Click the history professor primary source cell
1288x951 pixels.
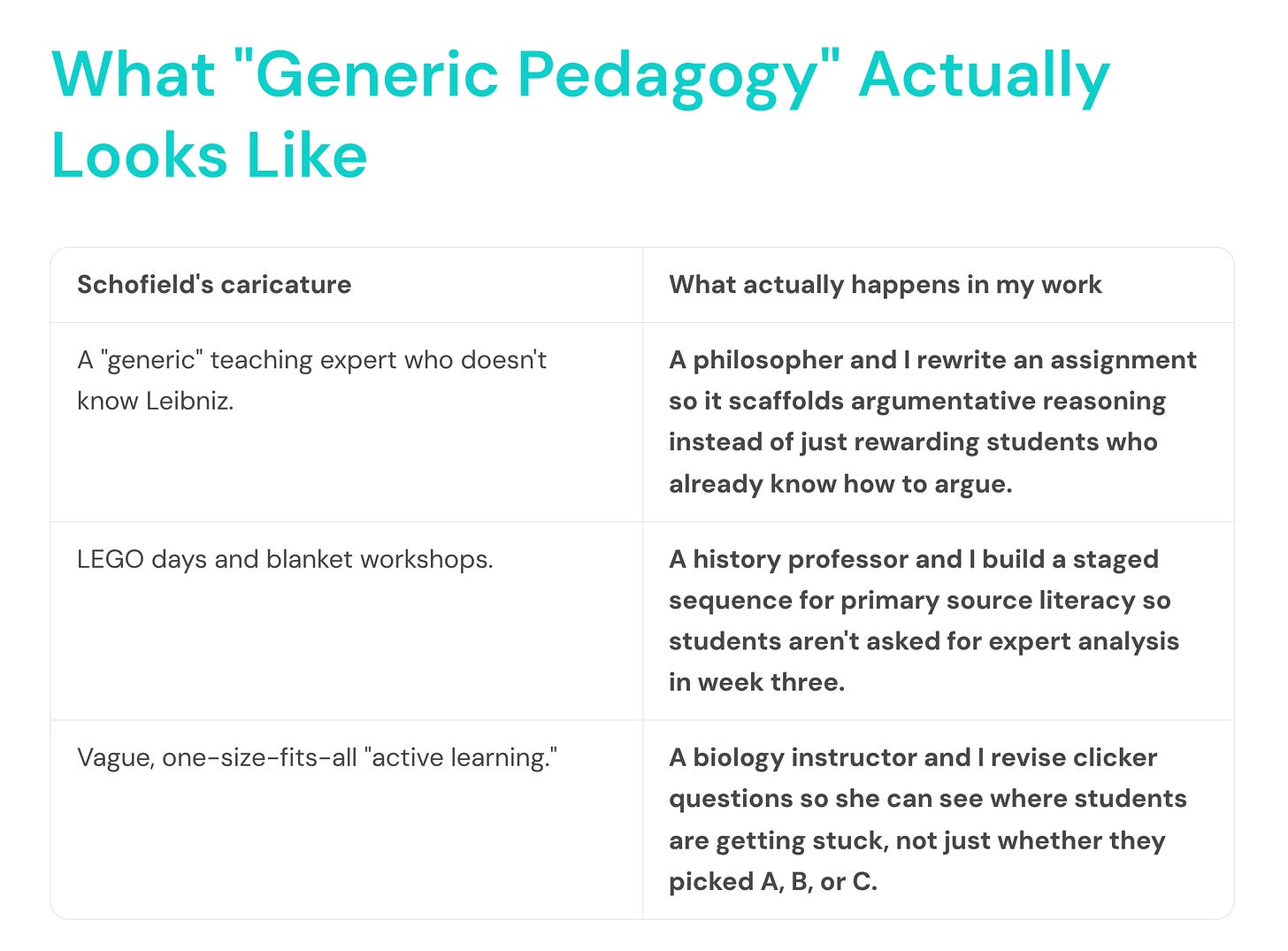pos(939,621)
